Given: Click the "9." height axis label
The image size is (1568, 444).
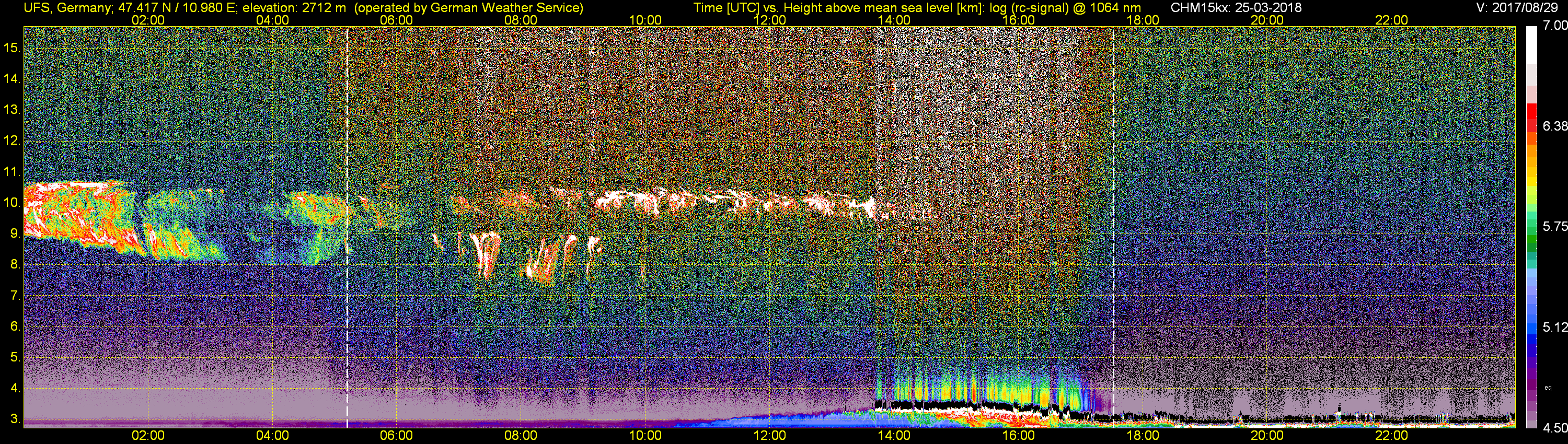Looking at the screenshot, I should click(x=15, y=233).
